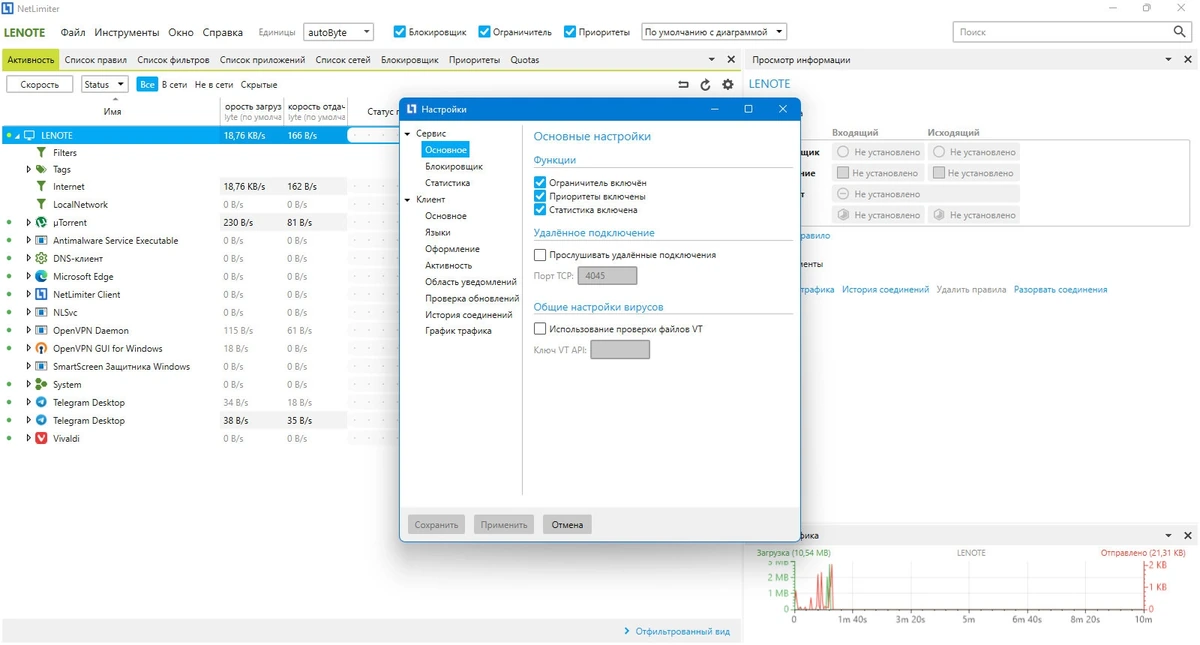
Task: Switch to the Список правил tab
Action: [x=96, y=60]
